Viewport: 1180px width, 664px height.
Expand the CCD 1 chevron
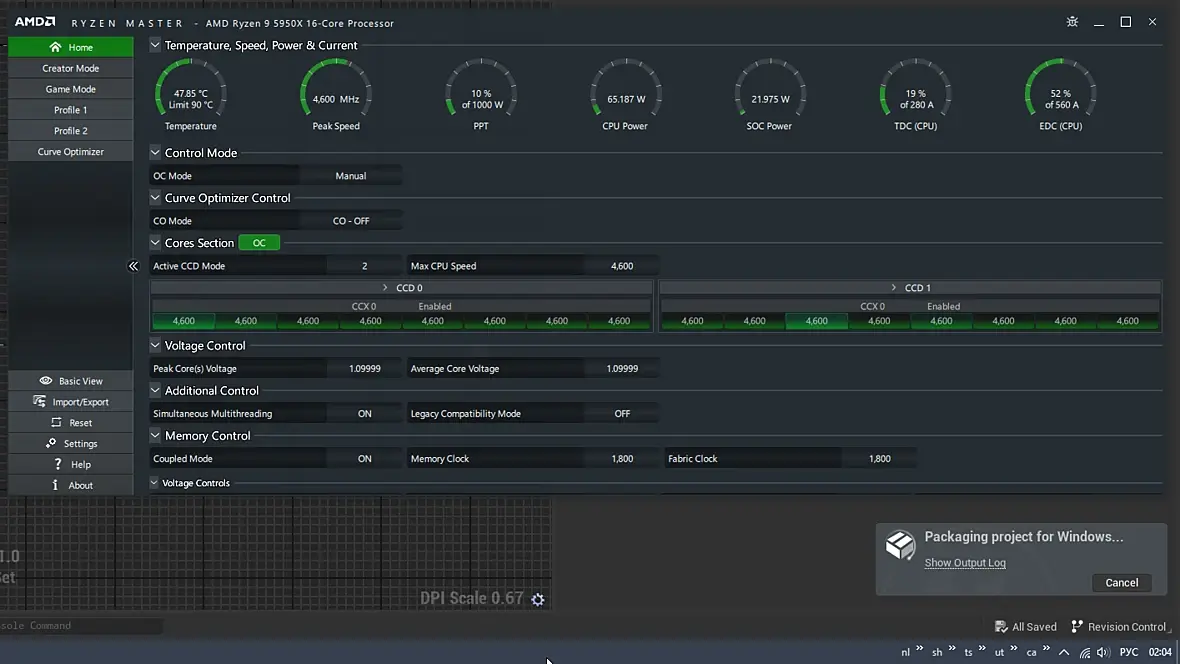(893, 288)
